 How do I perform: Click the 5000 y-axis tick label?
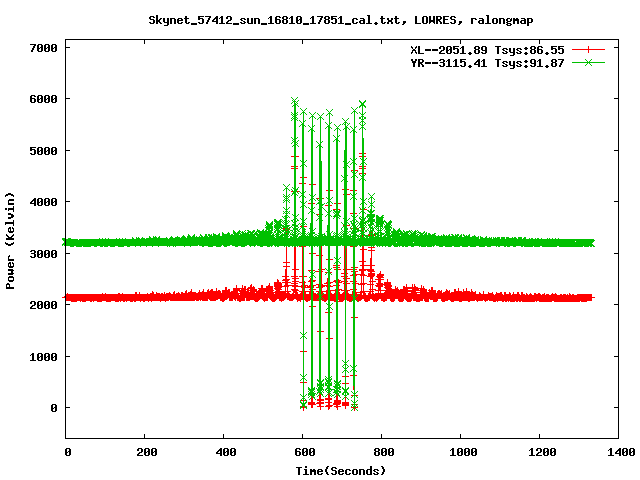pyautogui.click(x=43, y=151)
